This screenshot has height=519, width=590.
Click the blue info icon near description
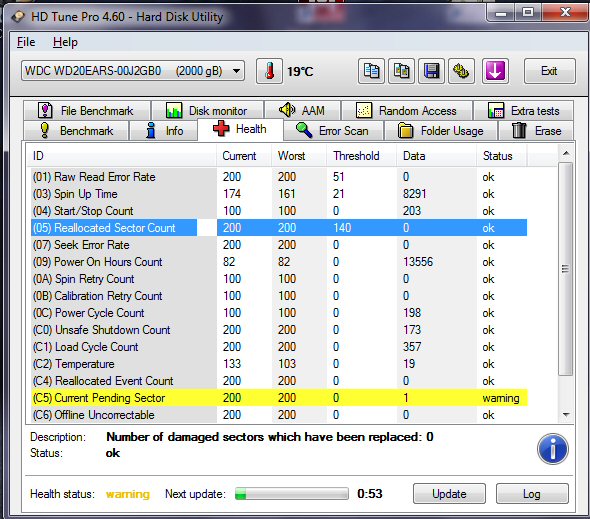[552, 449]
